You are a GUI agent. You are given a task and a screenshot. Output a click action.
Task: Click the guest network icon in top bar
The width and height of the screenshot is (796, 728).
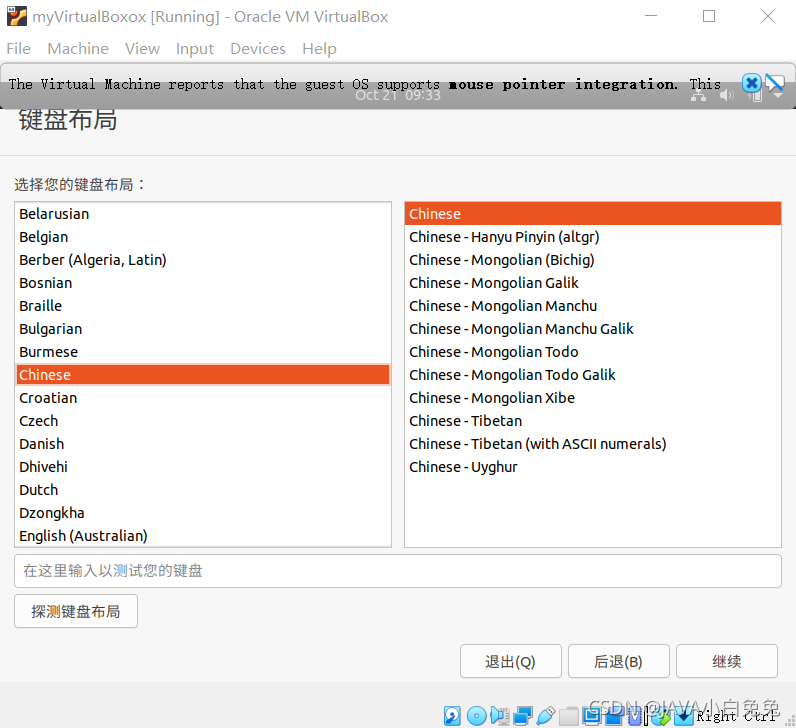[x=699, y=95]
